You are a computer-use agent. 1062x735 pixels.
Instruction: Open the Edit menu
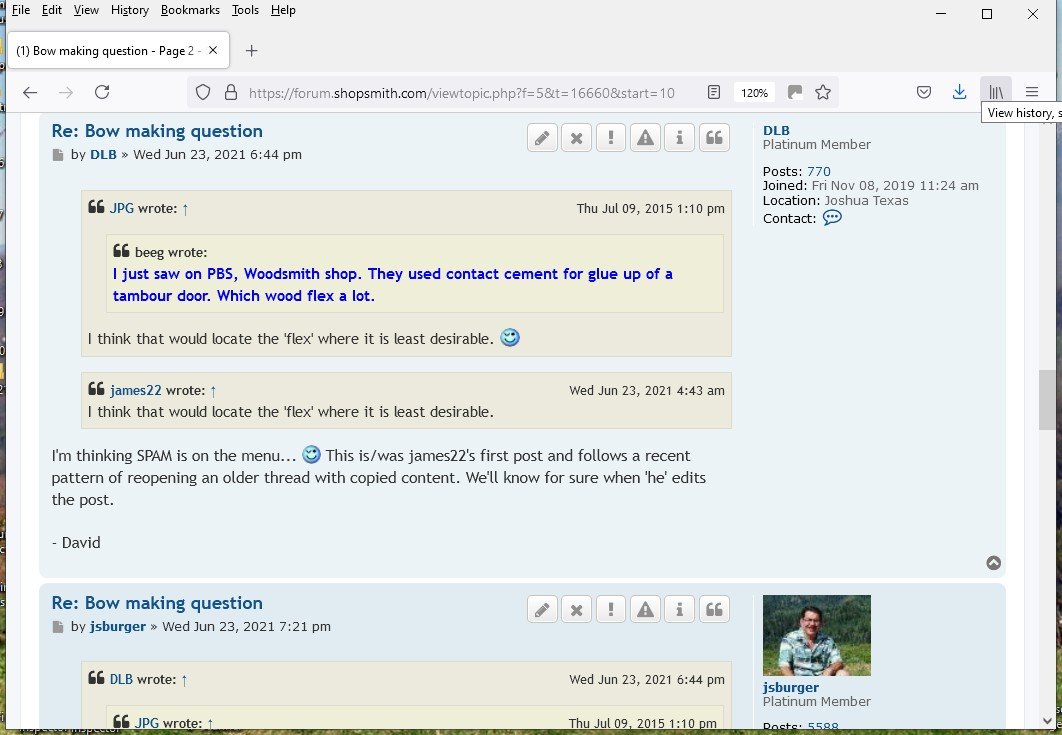[51, 10]
